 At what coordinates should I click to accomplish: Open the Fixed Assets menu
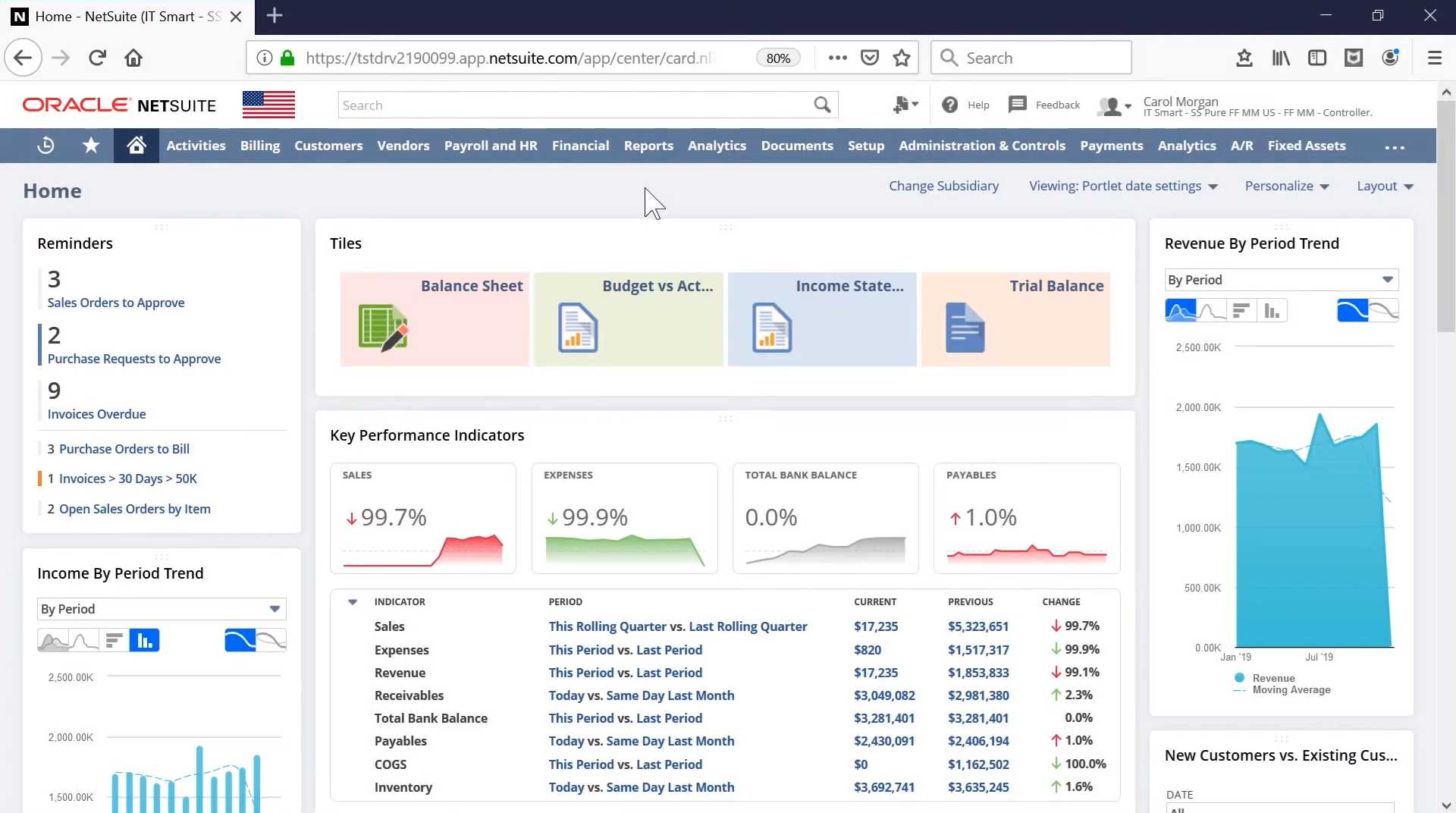(x=1306, y=146)
